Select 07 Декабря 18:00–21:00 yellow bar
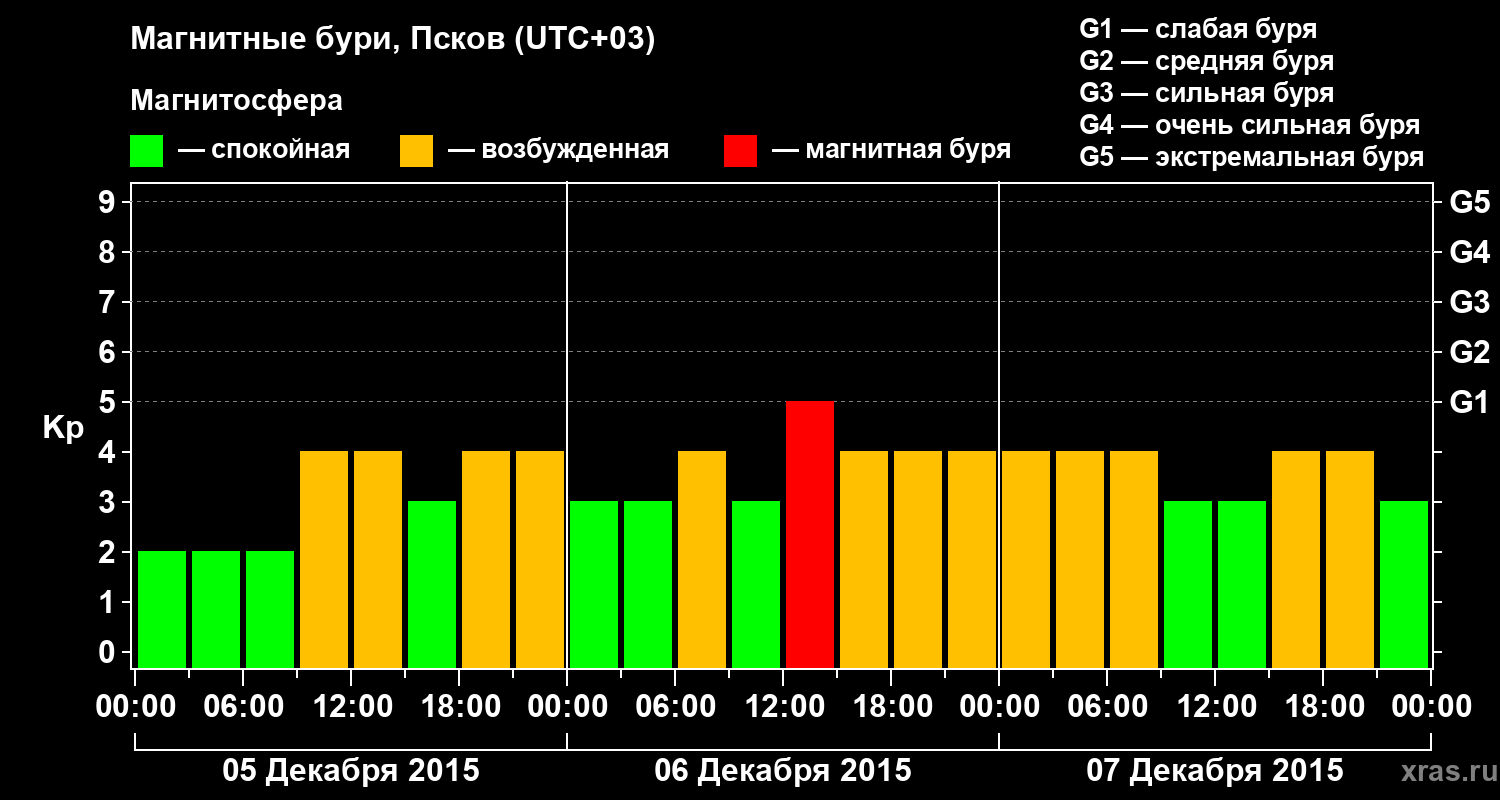Image resolution: width=1500 pixels, height=800 pixels. click(x=1350, y=559)
